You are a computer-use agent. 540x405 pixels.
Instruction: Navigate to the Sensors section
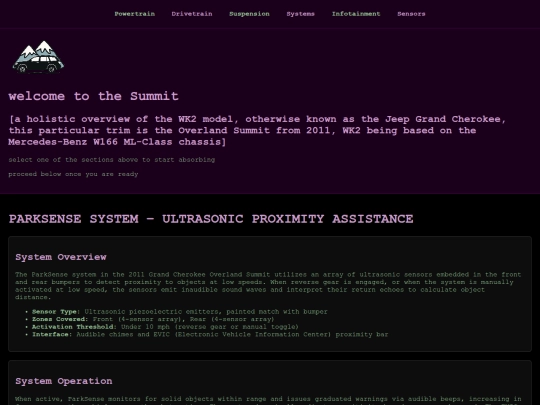click(x=411, y=14)
